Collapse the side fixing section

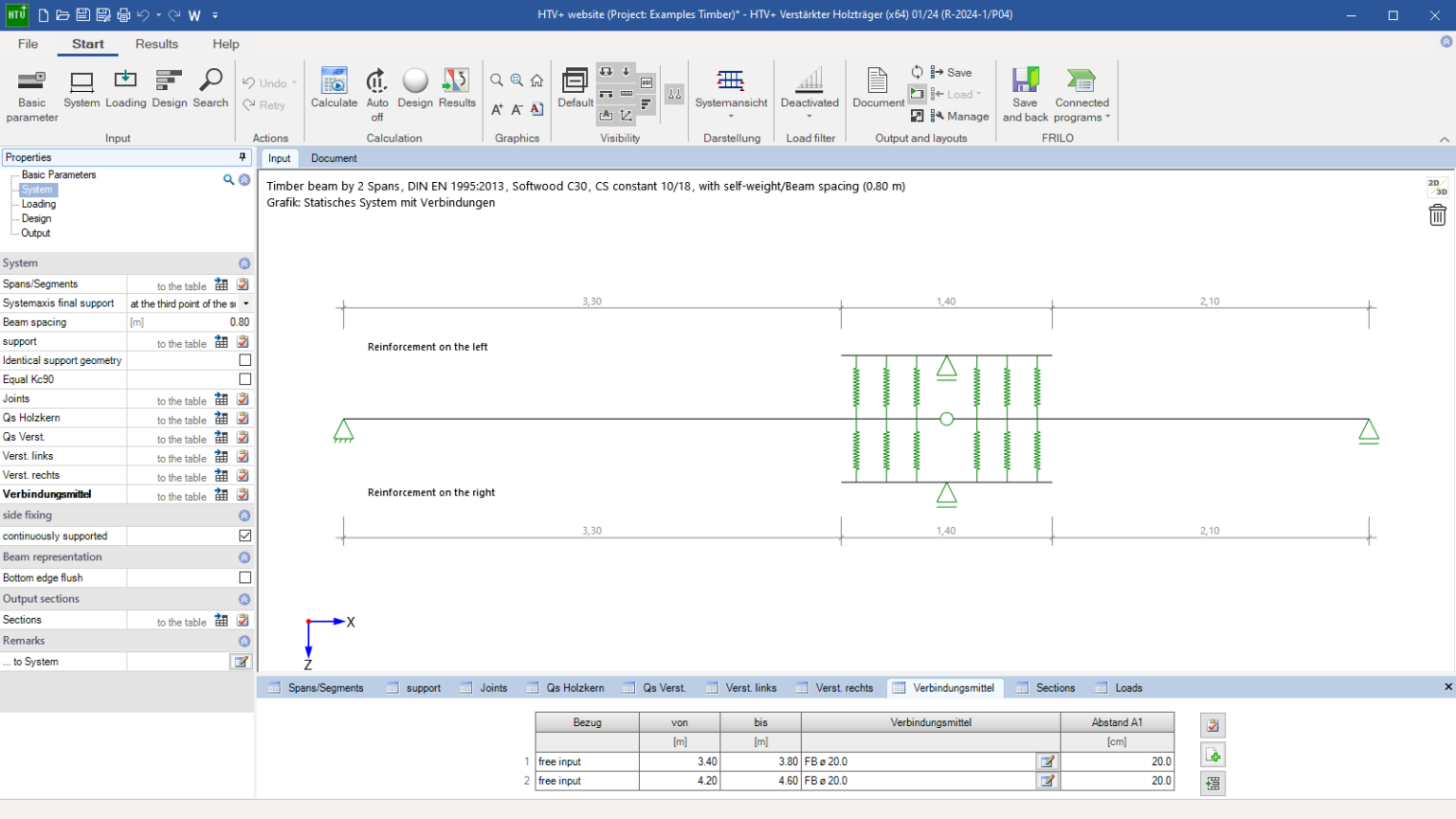pyautogui.click(x=245, y=516)
